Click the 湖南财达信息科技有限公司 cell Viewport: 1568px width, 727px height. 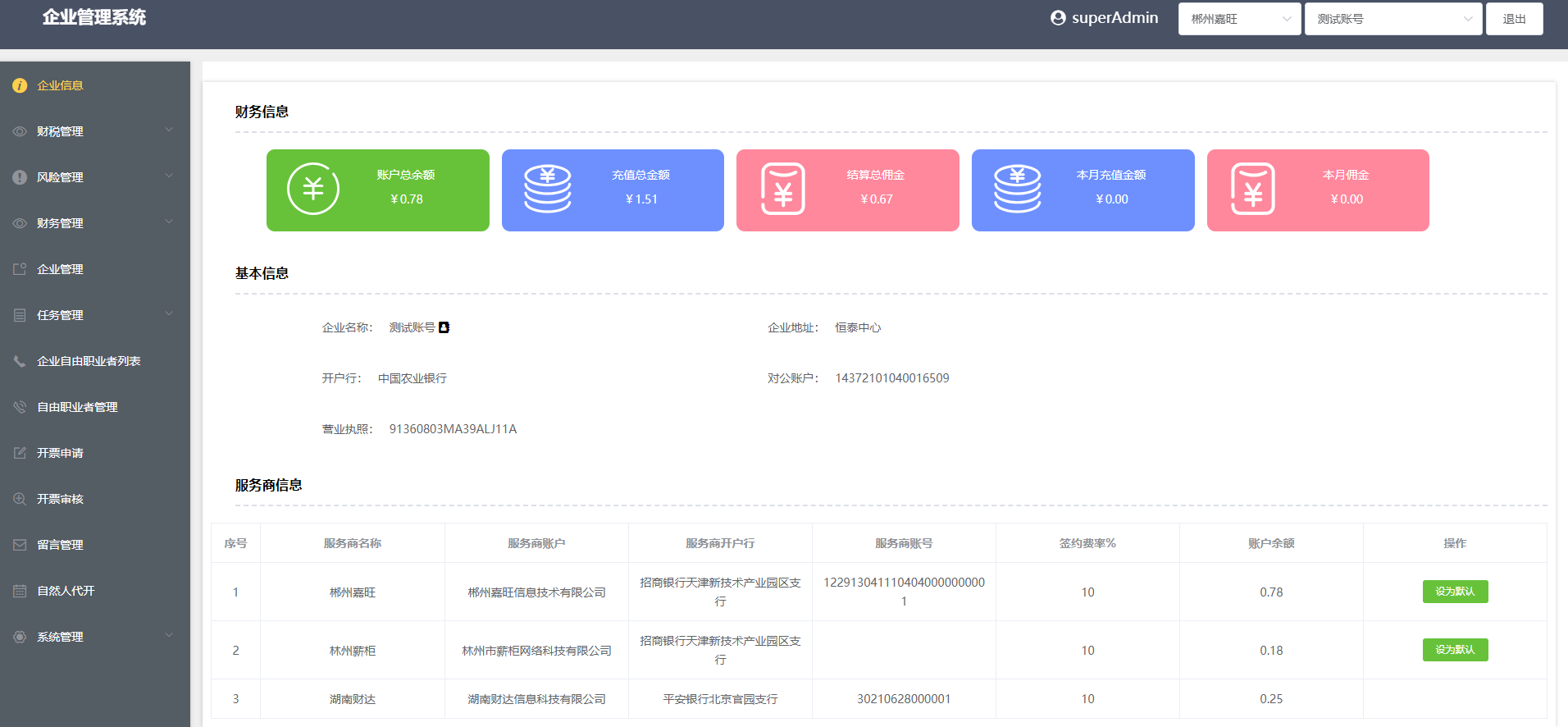coord(536,699)
